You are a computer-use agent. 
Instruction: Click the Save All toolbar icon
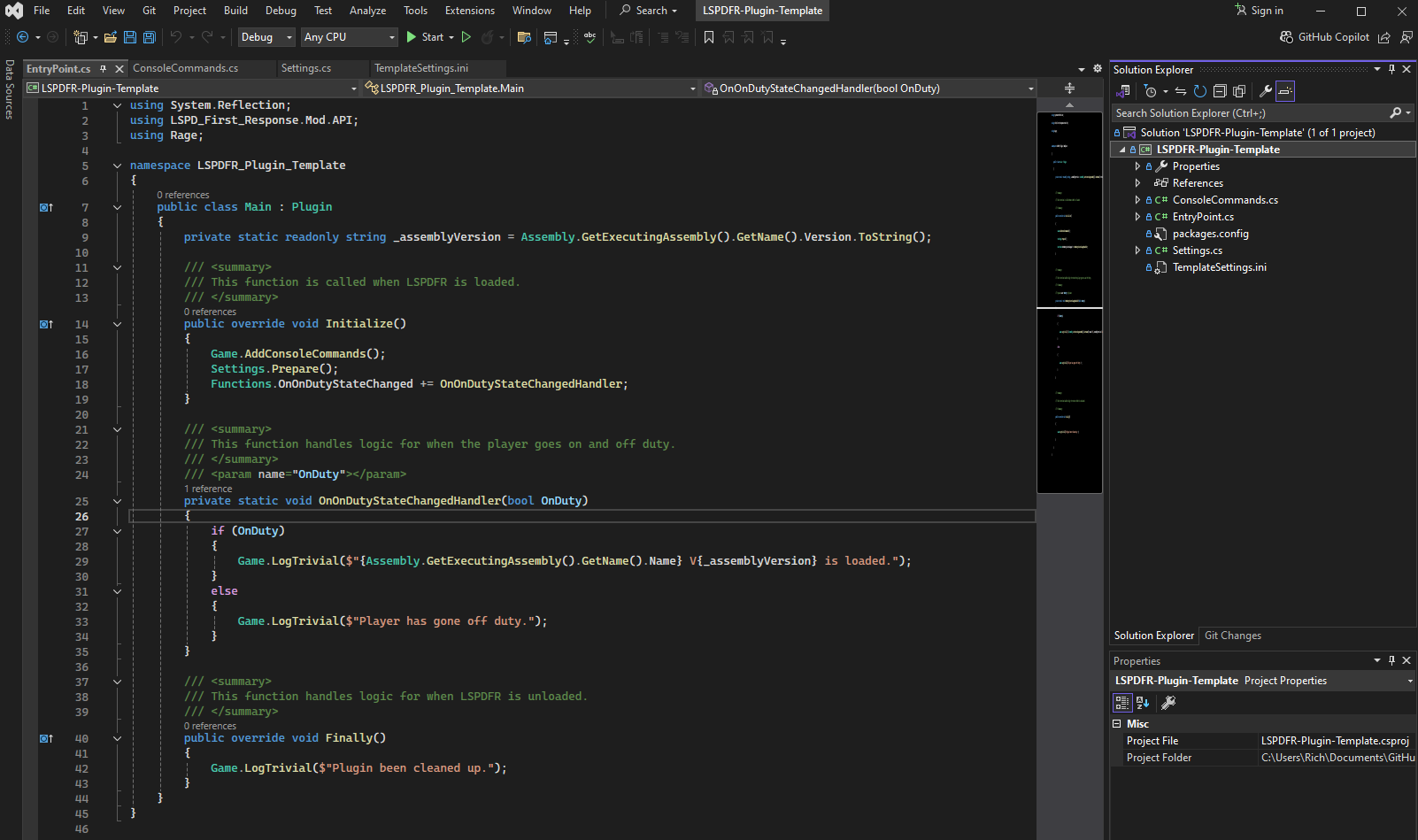pyautogui.click(x=150, y=37)
